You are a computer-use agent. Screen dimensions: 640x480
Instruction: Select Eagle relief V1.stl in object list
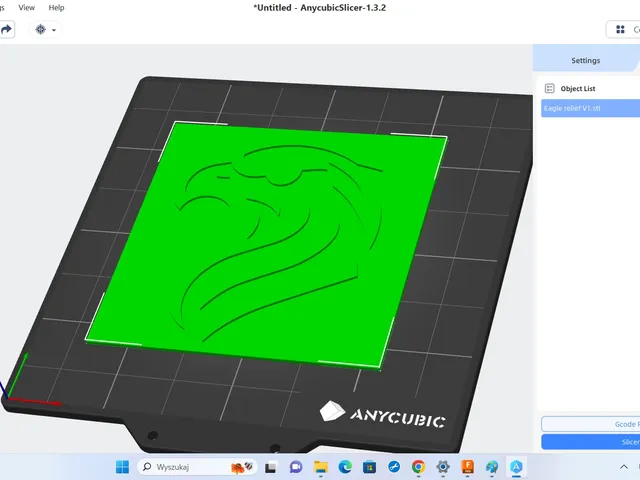tap(590, 108)
